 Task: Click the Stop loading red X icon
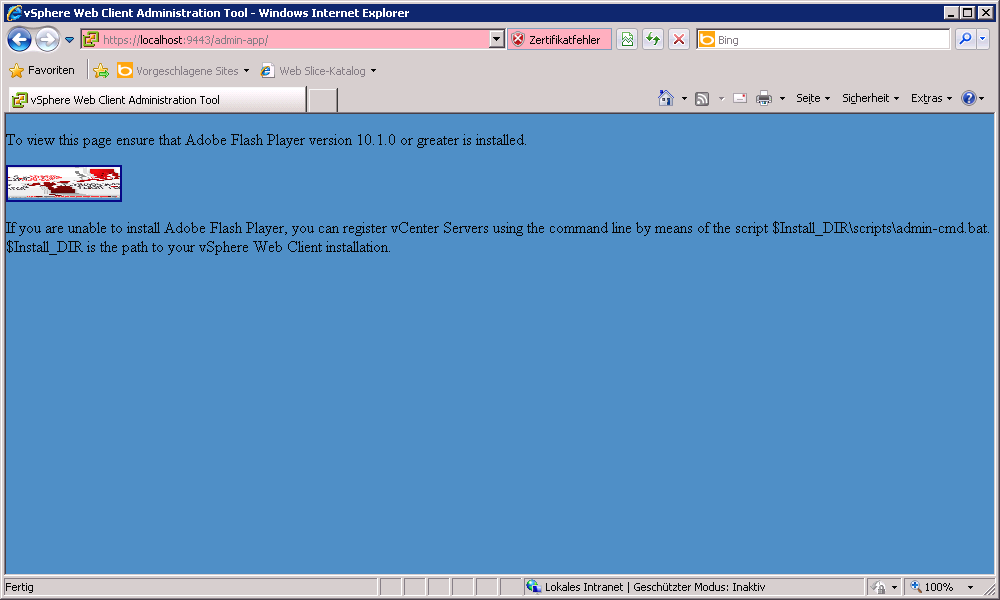(679, 40)
